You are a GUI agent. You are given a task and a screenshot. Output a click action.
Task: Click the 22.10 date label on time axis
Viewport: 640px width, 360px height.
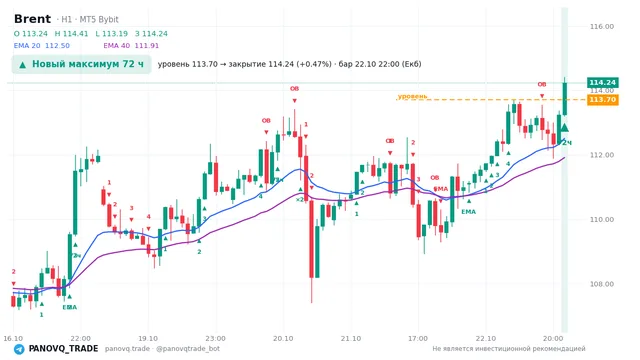[486, 338]
